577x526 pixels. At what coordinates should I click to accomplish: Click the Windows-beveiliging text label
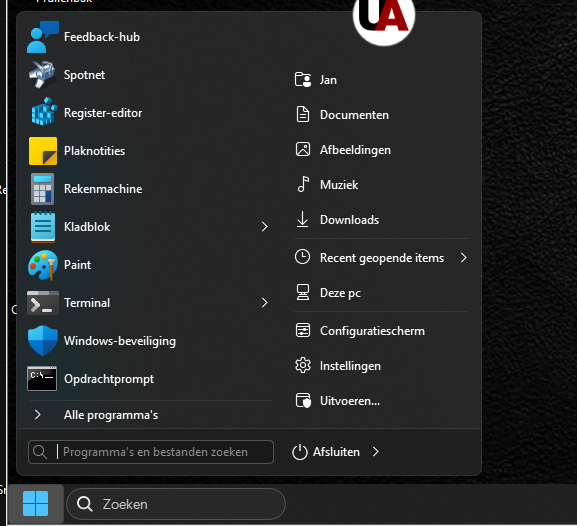click(120, 341)
